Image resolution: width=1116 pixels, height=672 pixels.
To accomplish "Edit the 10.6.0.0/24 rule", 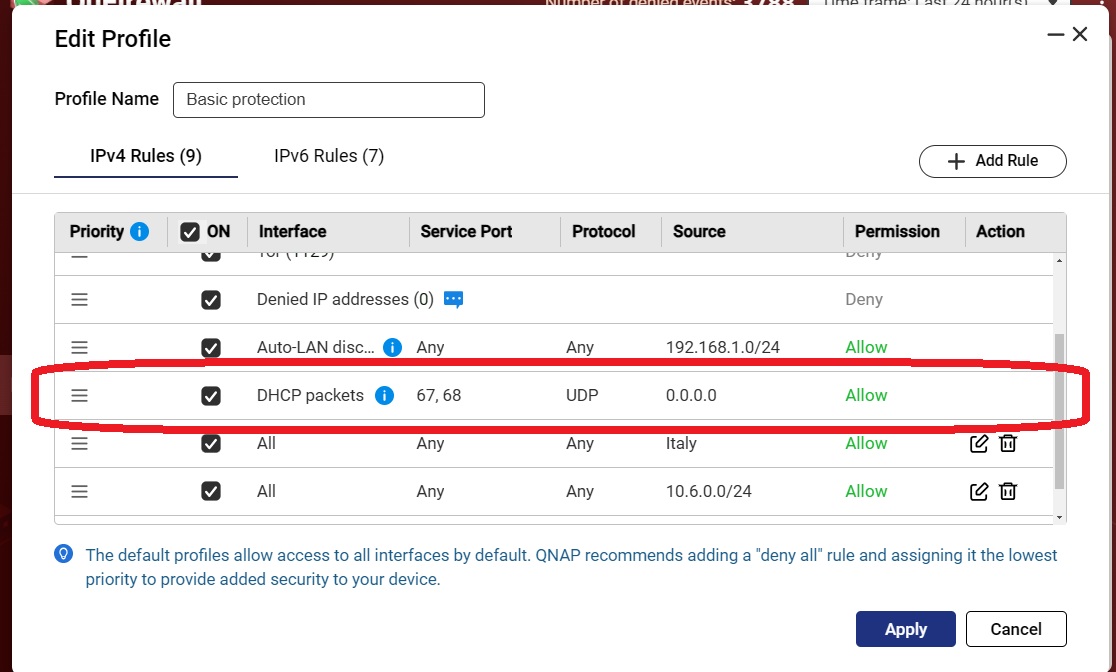I will coord(979,491).
